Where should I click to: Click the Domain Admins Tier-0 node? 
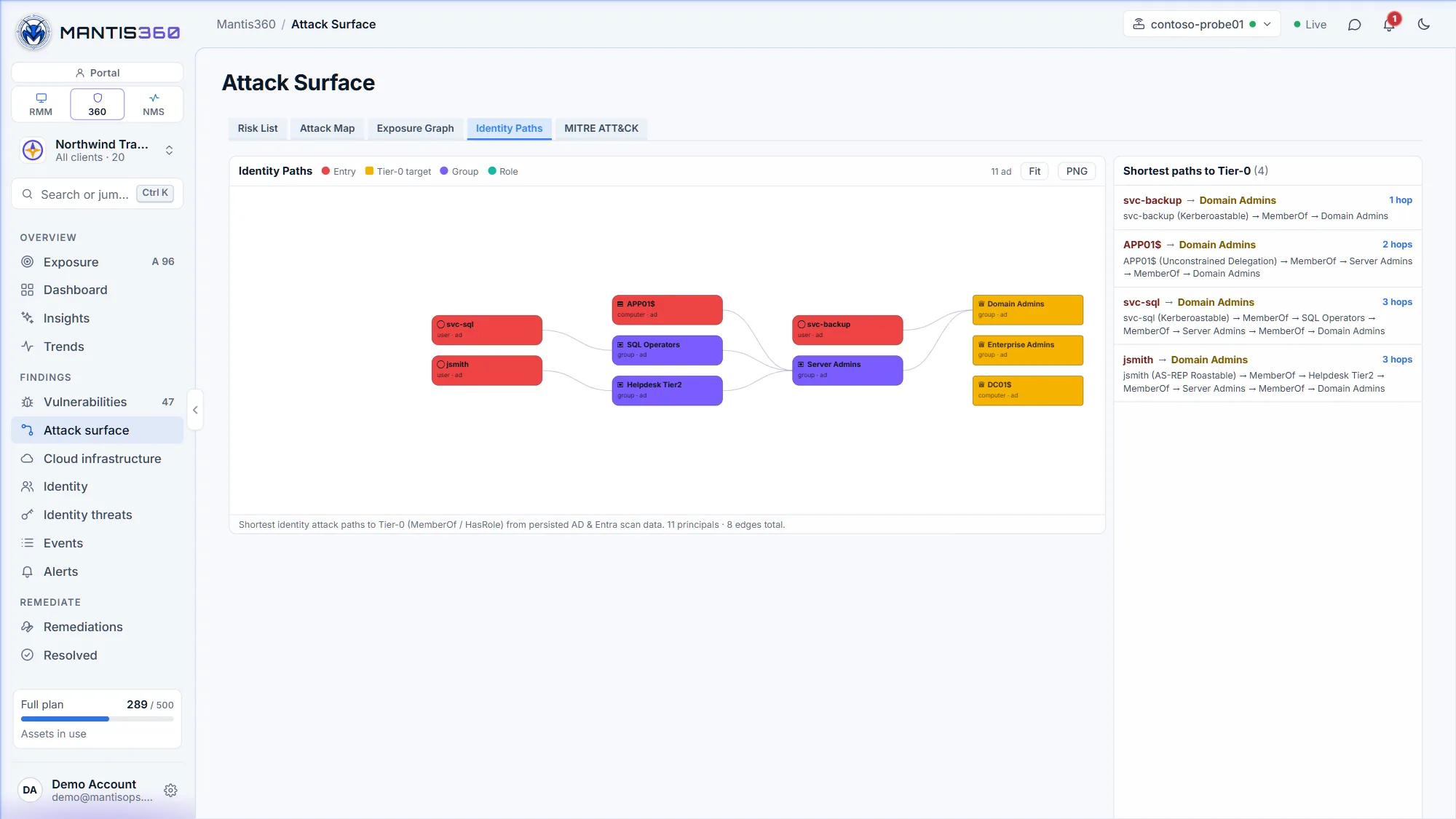coord(1028,310)
